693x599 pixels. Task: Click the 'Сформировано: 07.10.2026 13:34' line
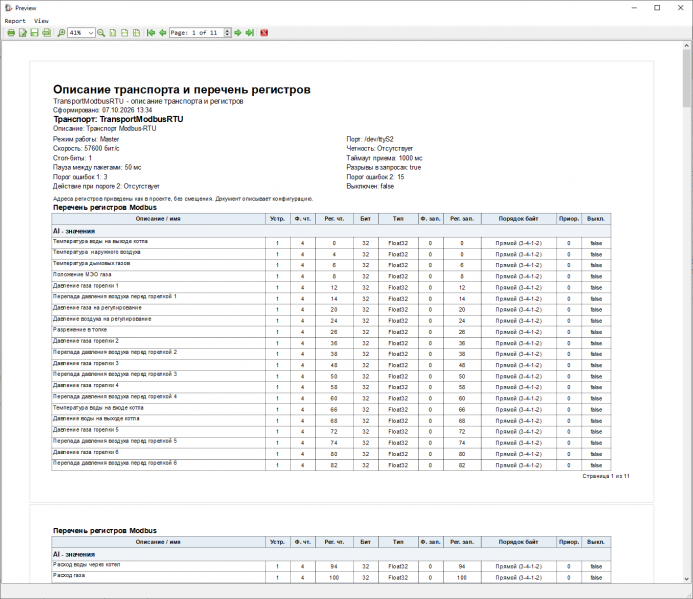[x=103, y=110]
